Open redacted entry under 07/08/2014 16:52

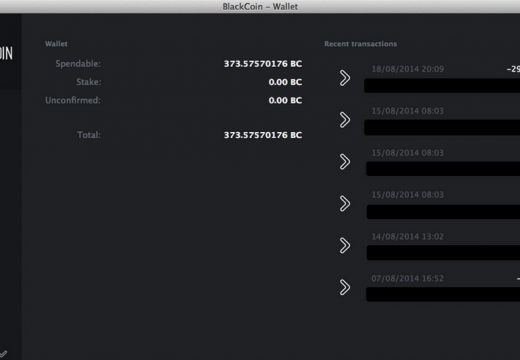443,295
